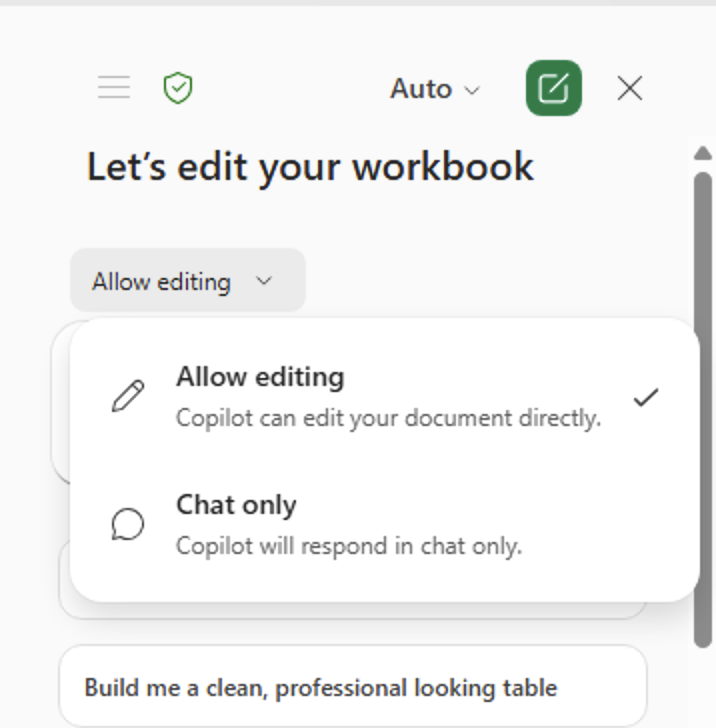Select 'Build me a clean, professional looking table' suggestion
This screenshot has width=716, height=728.
(320, 688)
